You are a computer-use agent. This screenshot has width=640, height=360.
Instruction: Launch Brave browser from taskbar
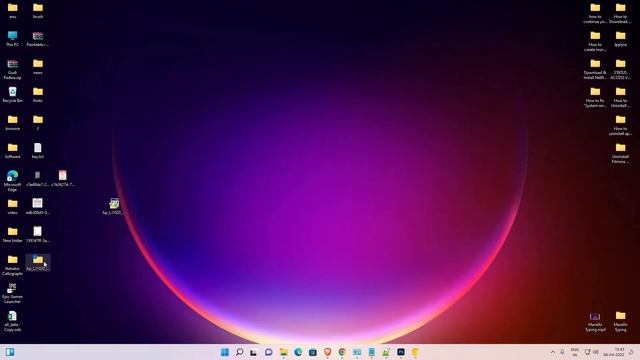click(327, 352)
